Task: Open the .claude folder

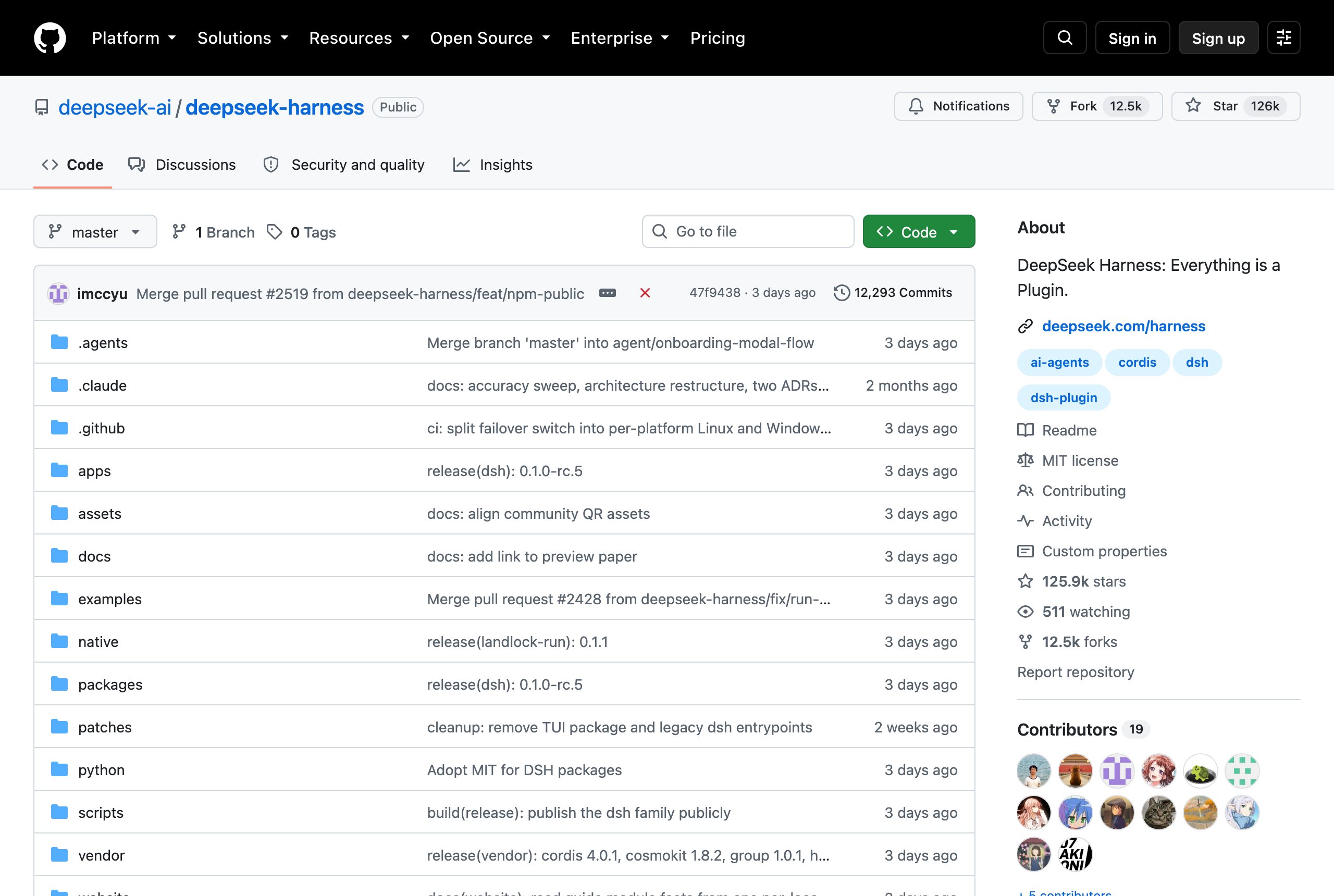Action: tap(102, 385)
